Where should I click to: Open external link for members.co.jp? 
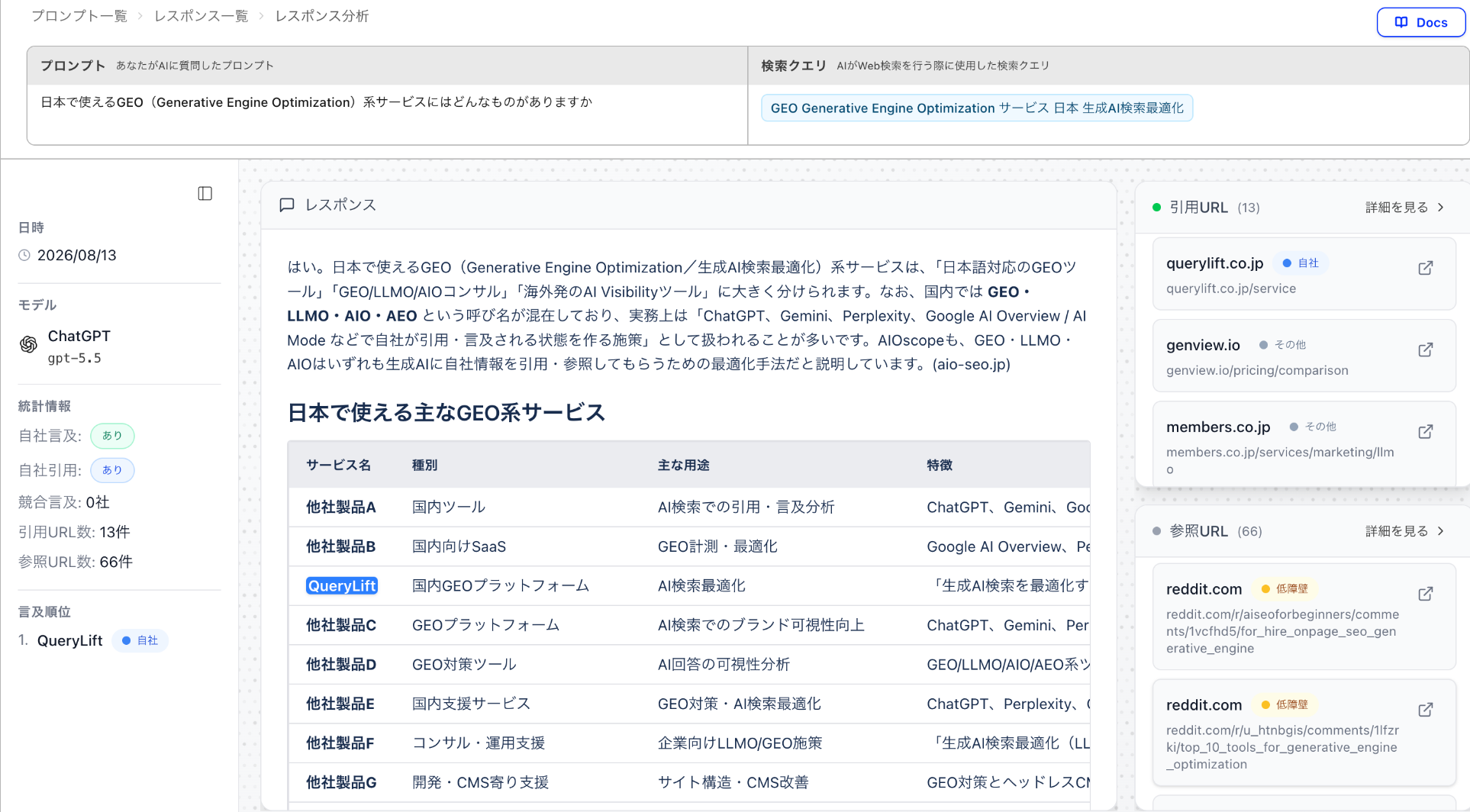coord(1425,432)
